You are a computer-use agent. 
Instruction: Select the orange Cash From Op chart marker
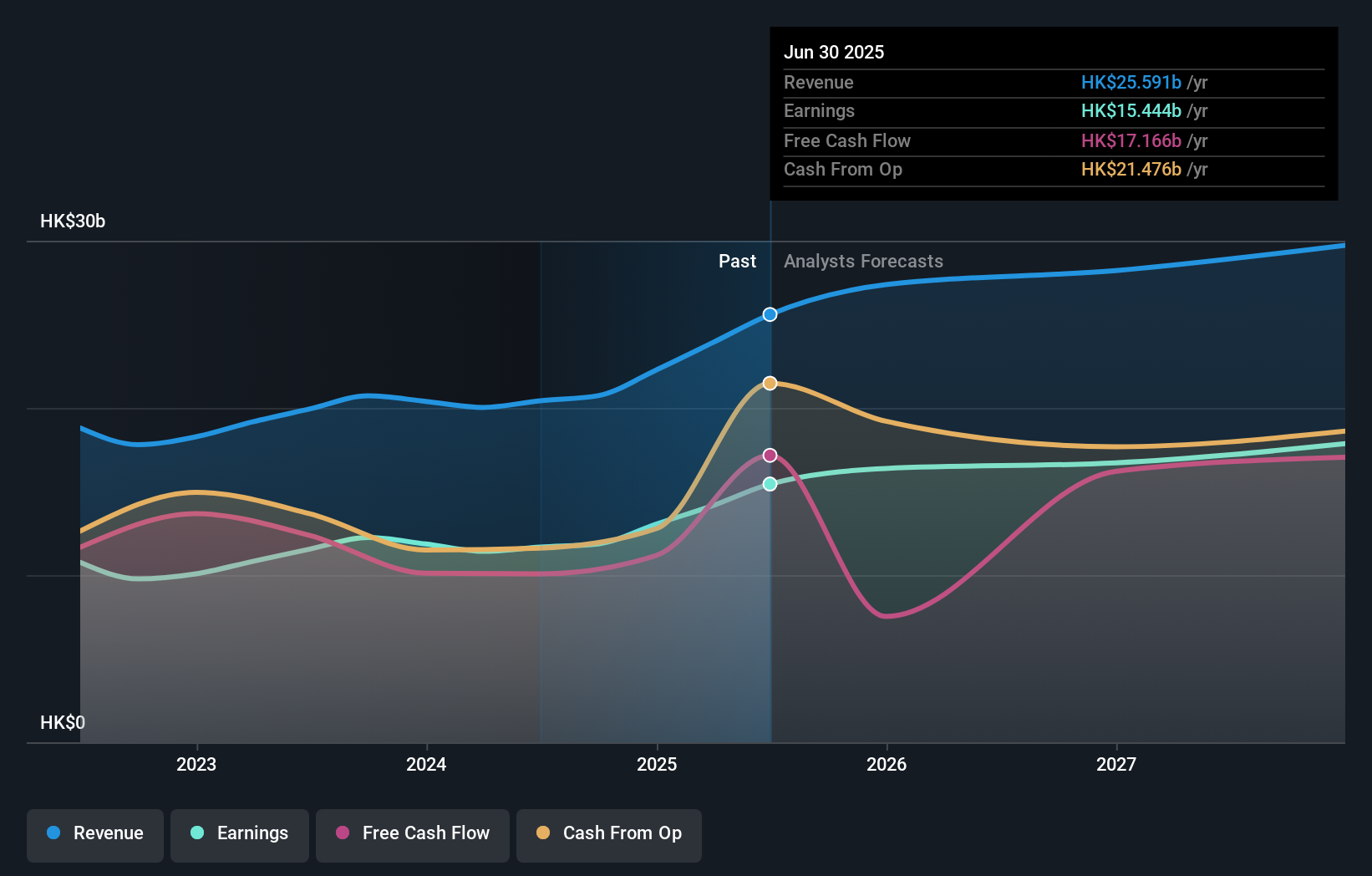[x=770, y=383]
